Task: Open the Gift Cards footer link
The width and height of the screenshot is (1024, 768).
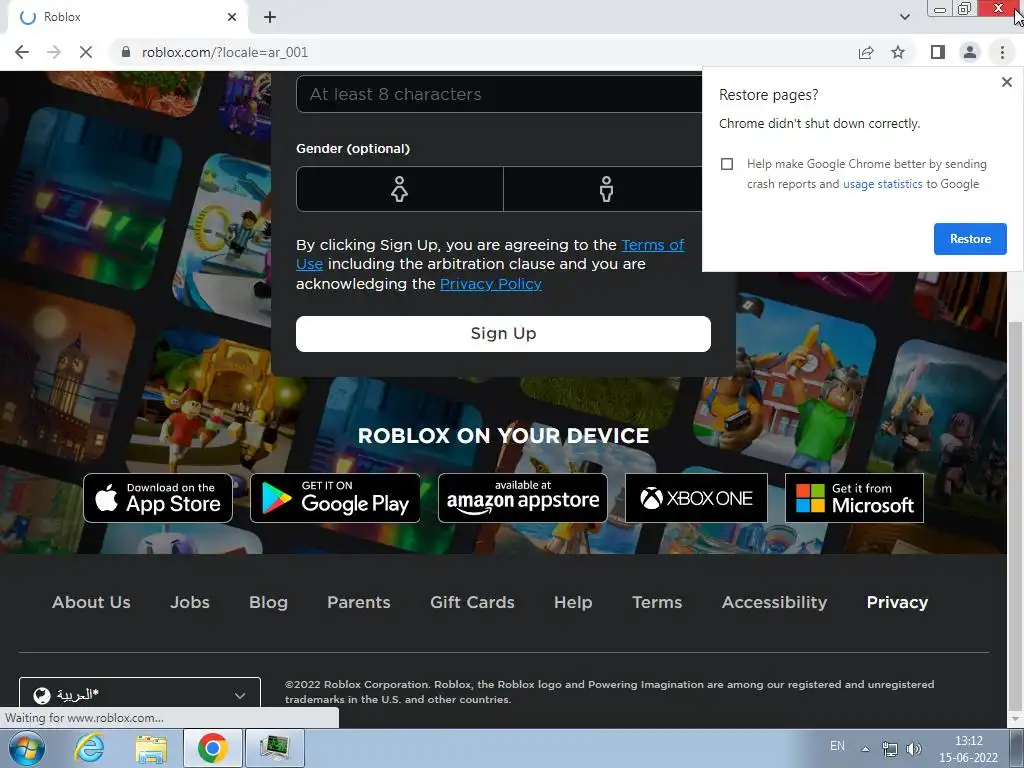Action: 472,602
